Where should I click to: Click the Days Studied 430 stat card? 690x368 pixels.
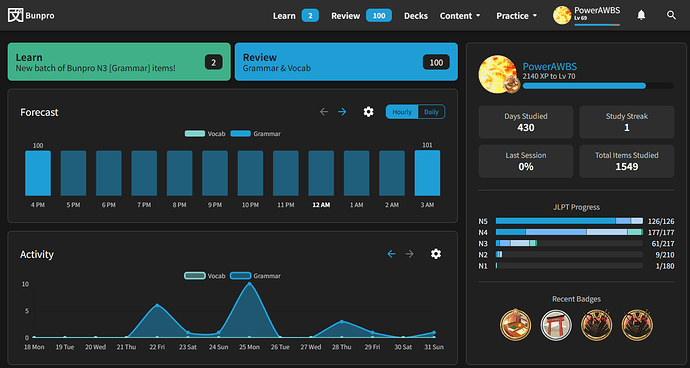coord(526,122)
